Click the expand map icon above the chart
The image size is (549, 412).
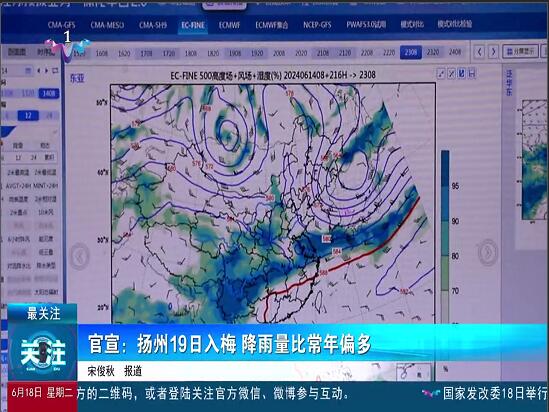tap(441, 74)
